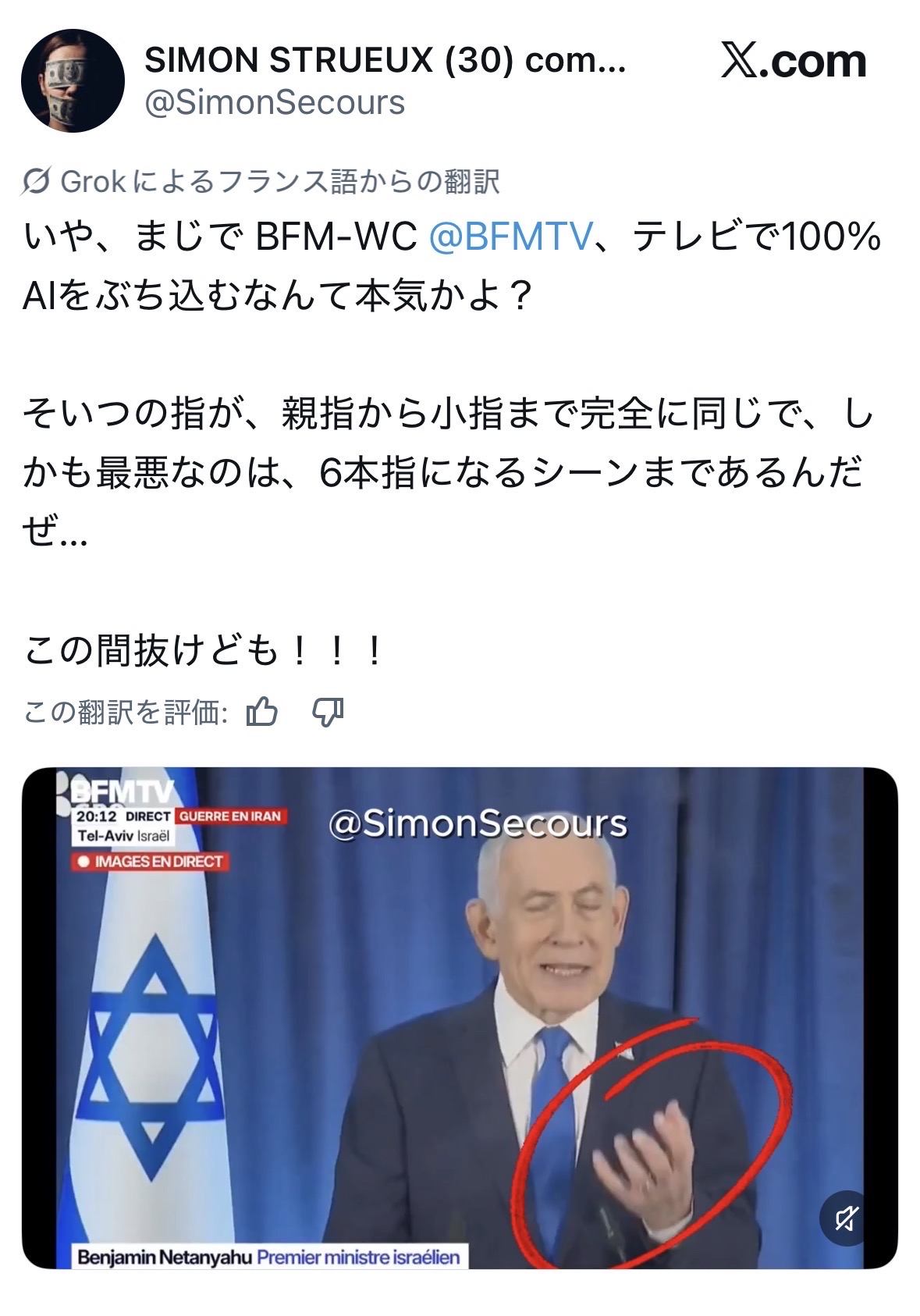The height and width of the screenshot is (1316, 920).
Task: Unmute the video with speaker icon
Action: [x=847, y=1218]
